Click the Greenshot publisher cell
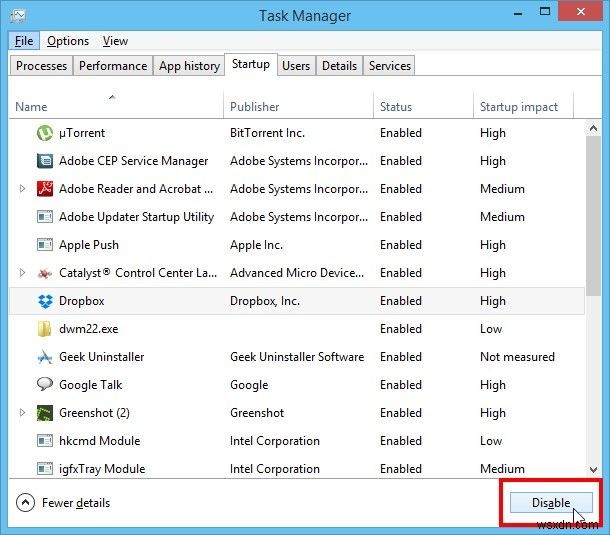Image resolution: width=610 pixels, height=535 pixels. pos(257,413)
